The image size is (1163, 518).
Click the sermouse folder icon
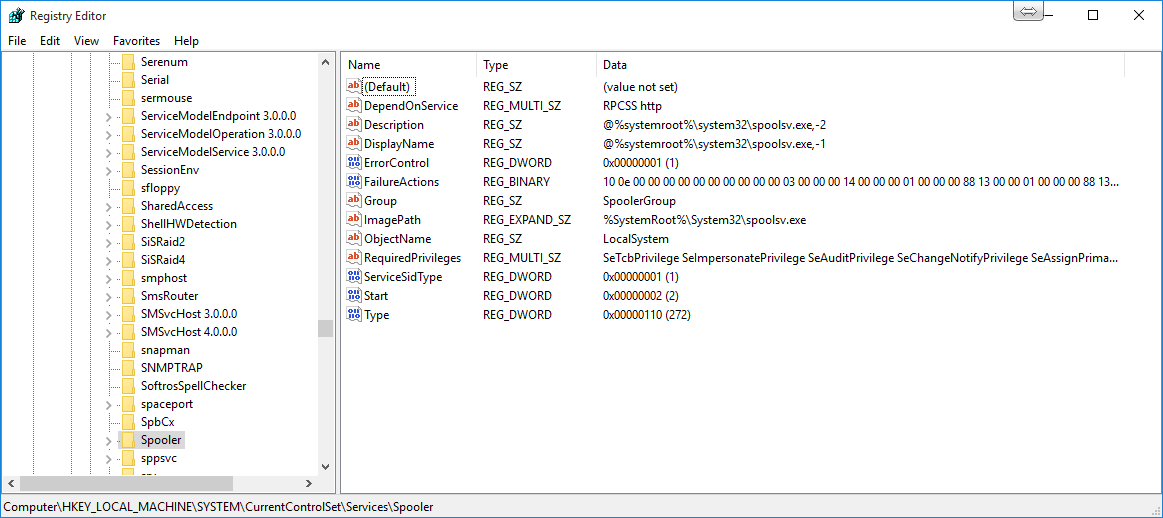coord(128,98)
